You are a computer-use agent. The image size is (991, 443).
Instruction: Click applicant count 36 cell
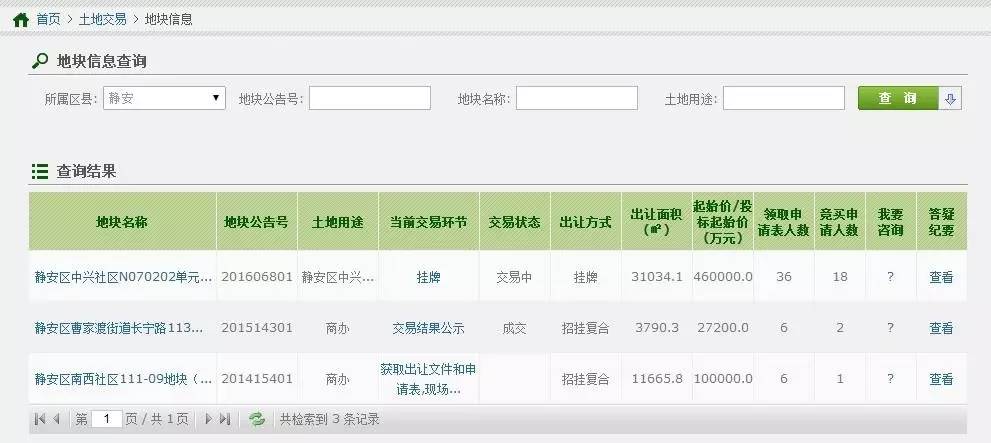click(784, 277)
